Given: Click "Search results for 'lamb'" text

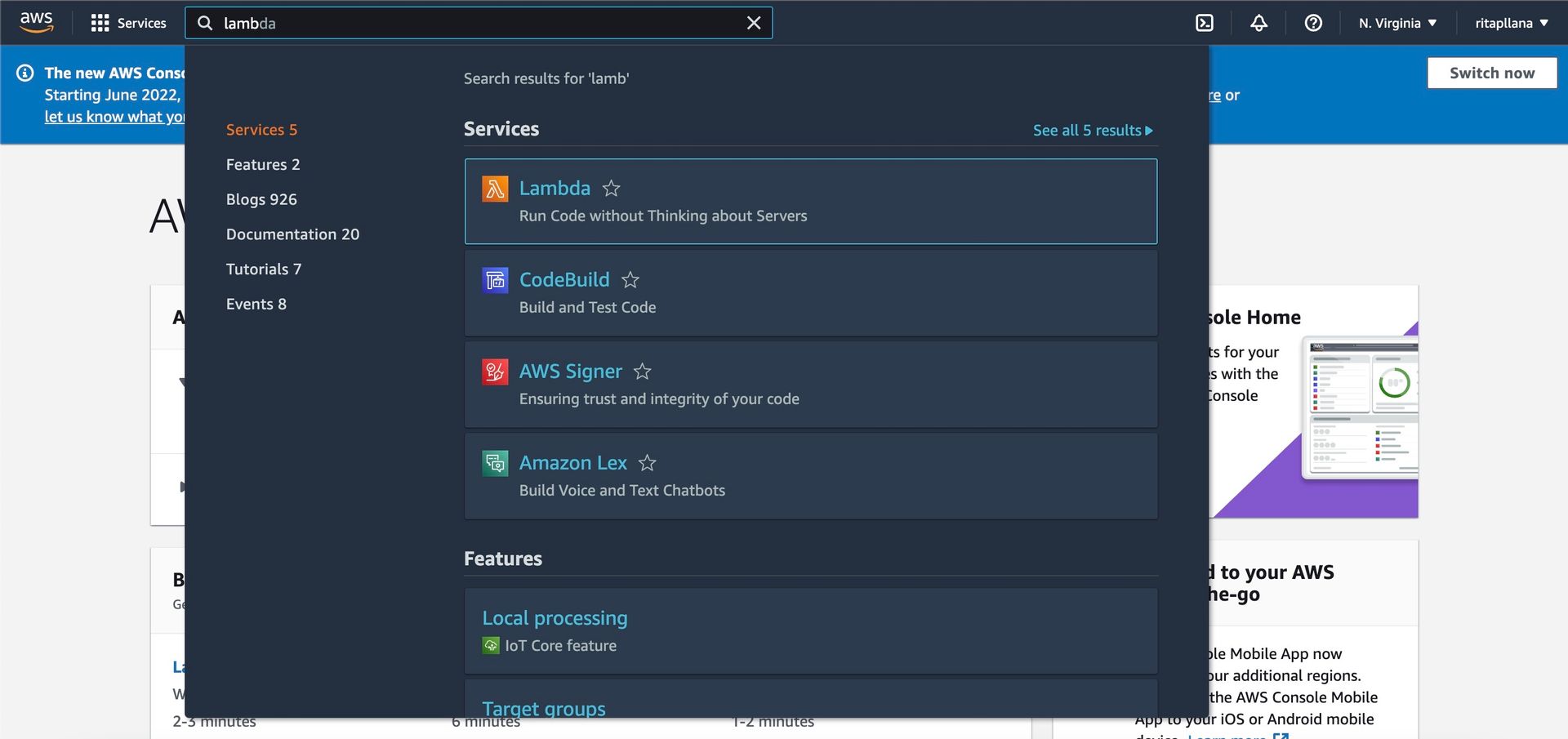Looking at the screenshot, I should click(x=546, y=78).
